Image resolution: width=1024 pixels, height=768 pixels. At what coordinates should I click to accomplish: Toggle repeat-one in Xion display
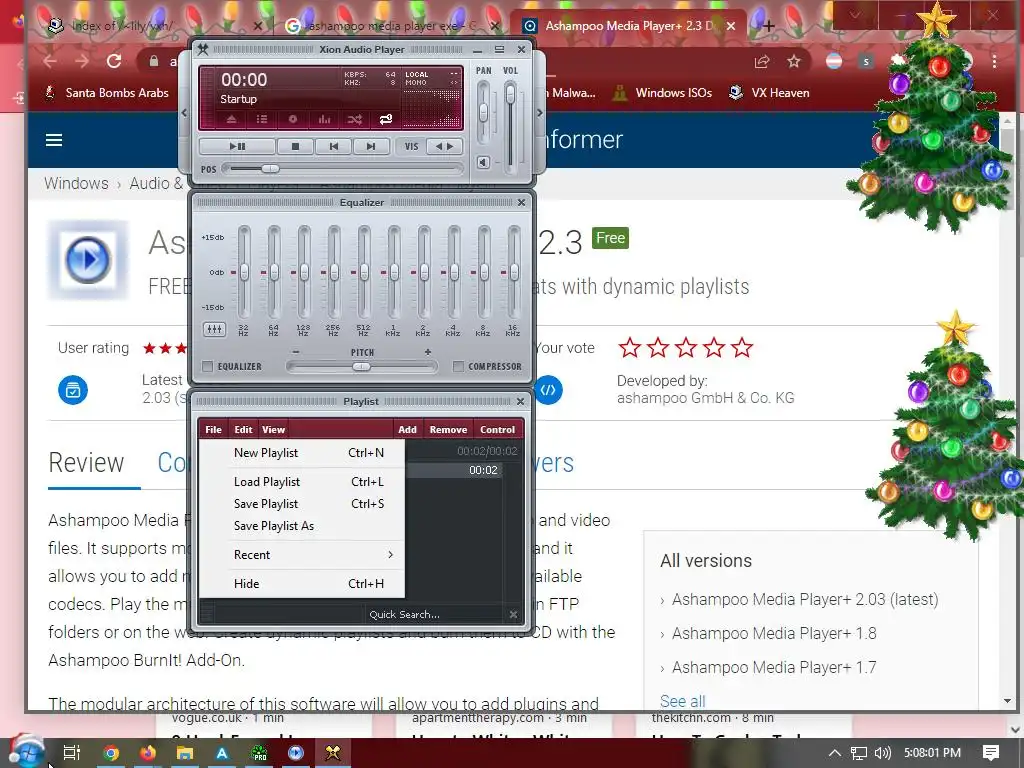386,119
